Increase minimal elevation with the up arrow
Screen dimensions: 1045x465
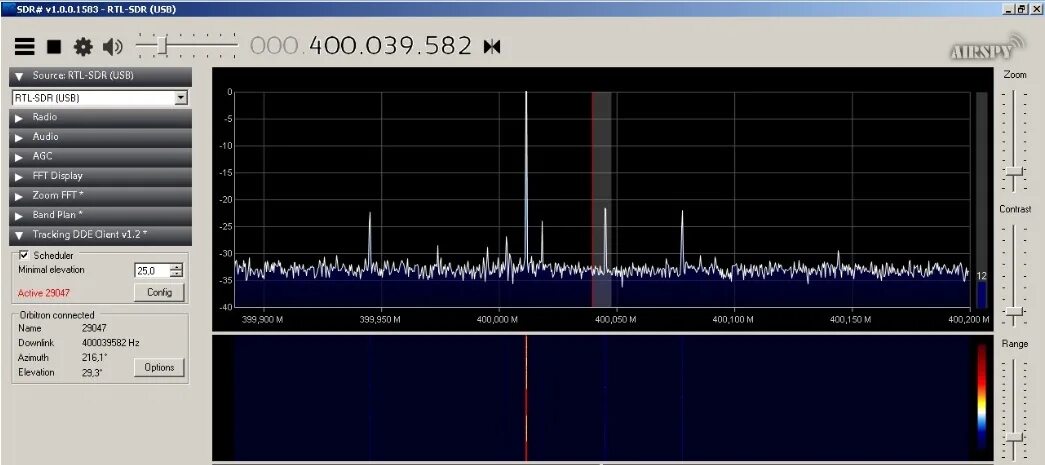tap(177, 267)
